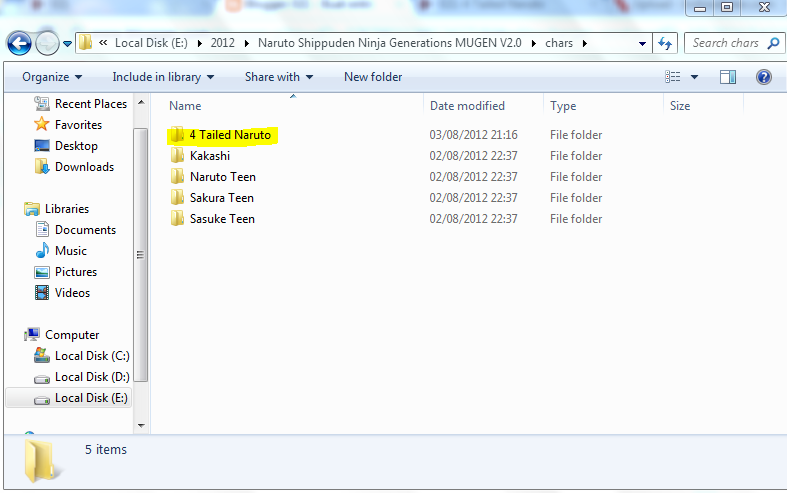Click the 4 Tailed Naruto date 03/08/2012 21:16

click(x=473, y=135)
